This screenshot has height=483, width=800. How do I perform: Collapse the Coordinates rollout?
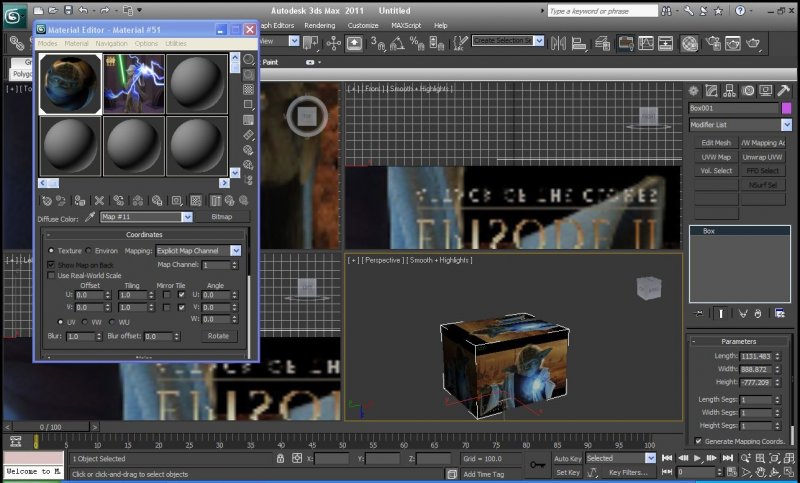(x=144, y=235)
